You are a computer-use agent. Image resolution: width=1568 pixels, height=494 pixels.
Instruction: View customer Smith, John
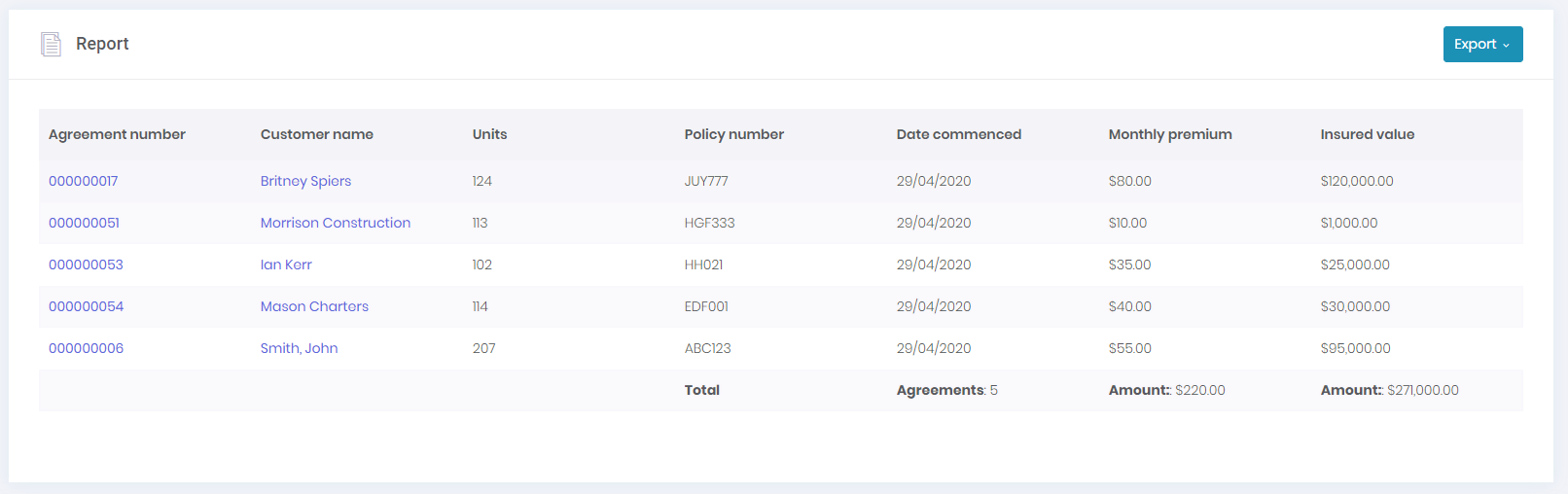coord(299,348)
